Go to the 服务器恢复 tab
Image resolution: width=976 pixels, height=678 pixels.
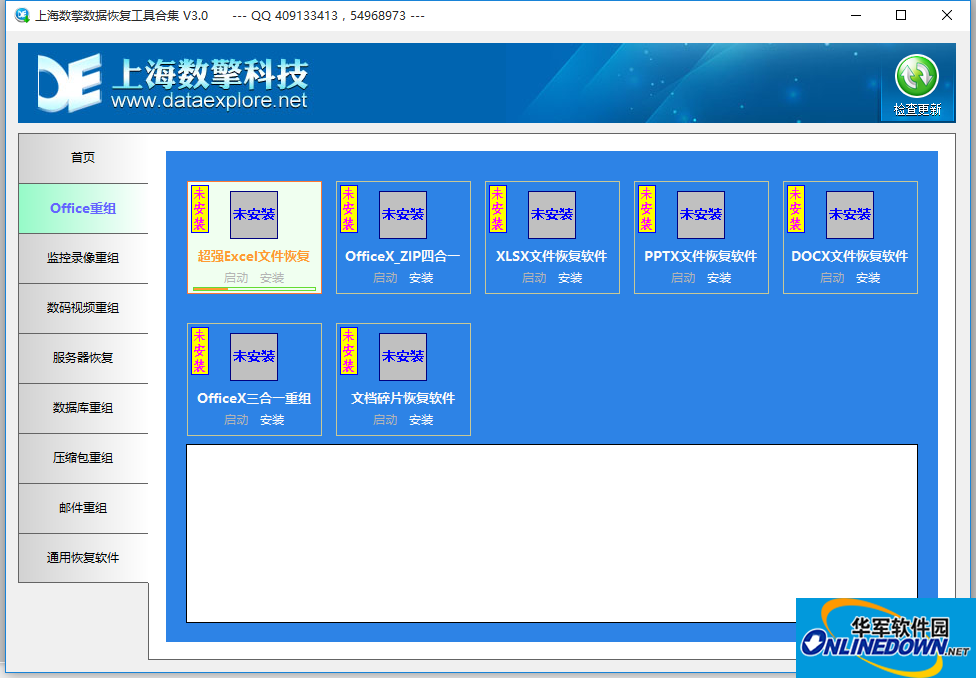tap(83, 358)
